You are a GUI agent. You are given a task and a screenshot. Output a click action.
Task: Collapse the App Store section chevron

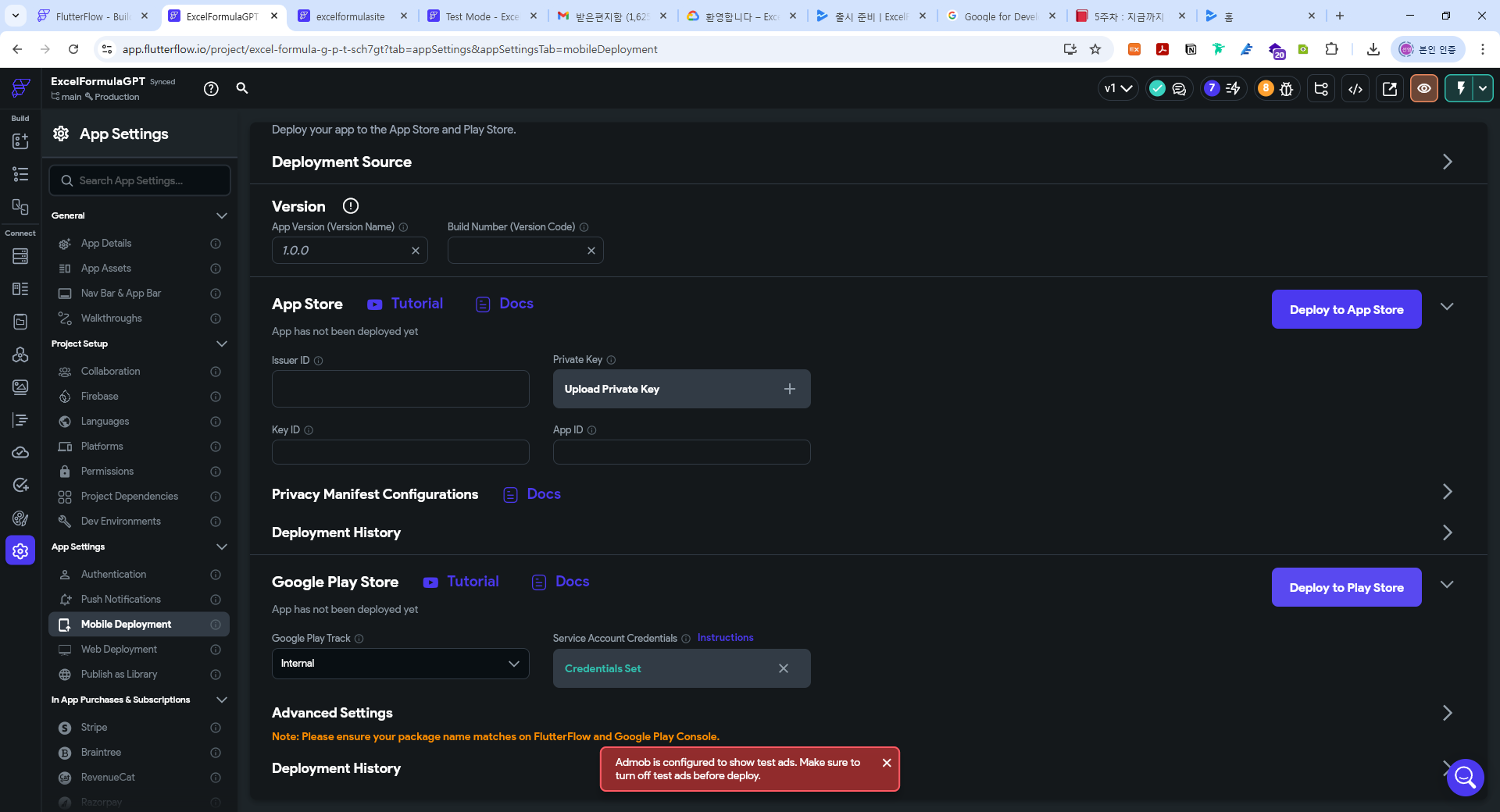(x=1447, y=307)
